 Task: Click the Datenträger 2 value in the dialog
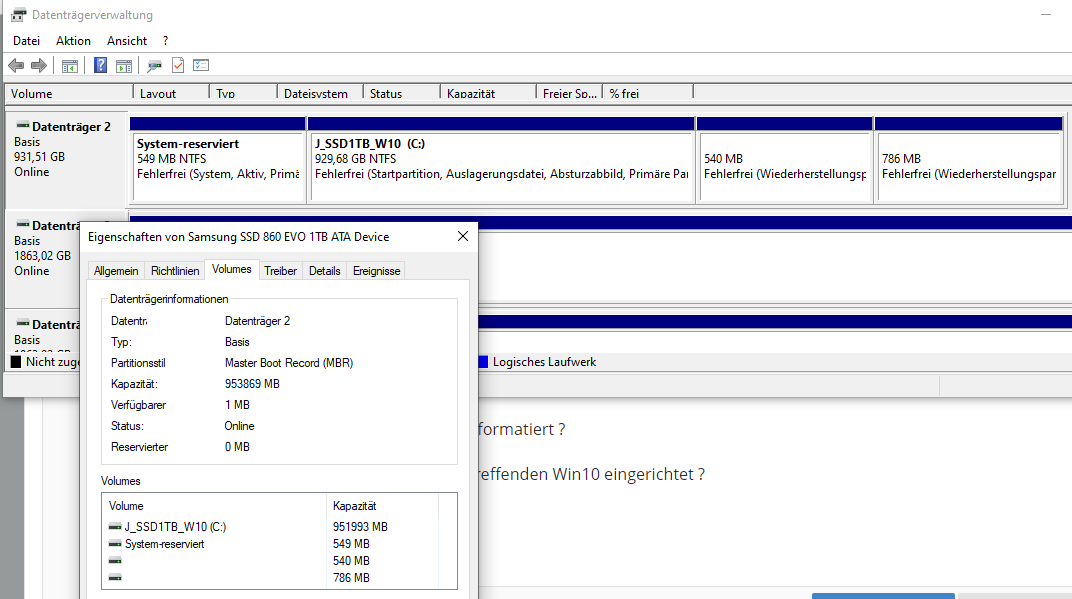point(257,321)
